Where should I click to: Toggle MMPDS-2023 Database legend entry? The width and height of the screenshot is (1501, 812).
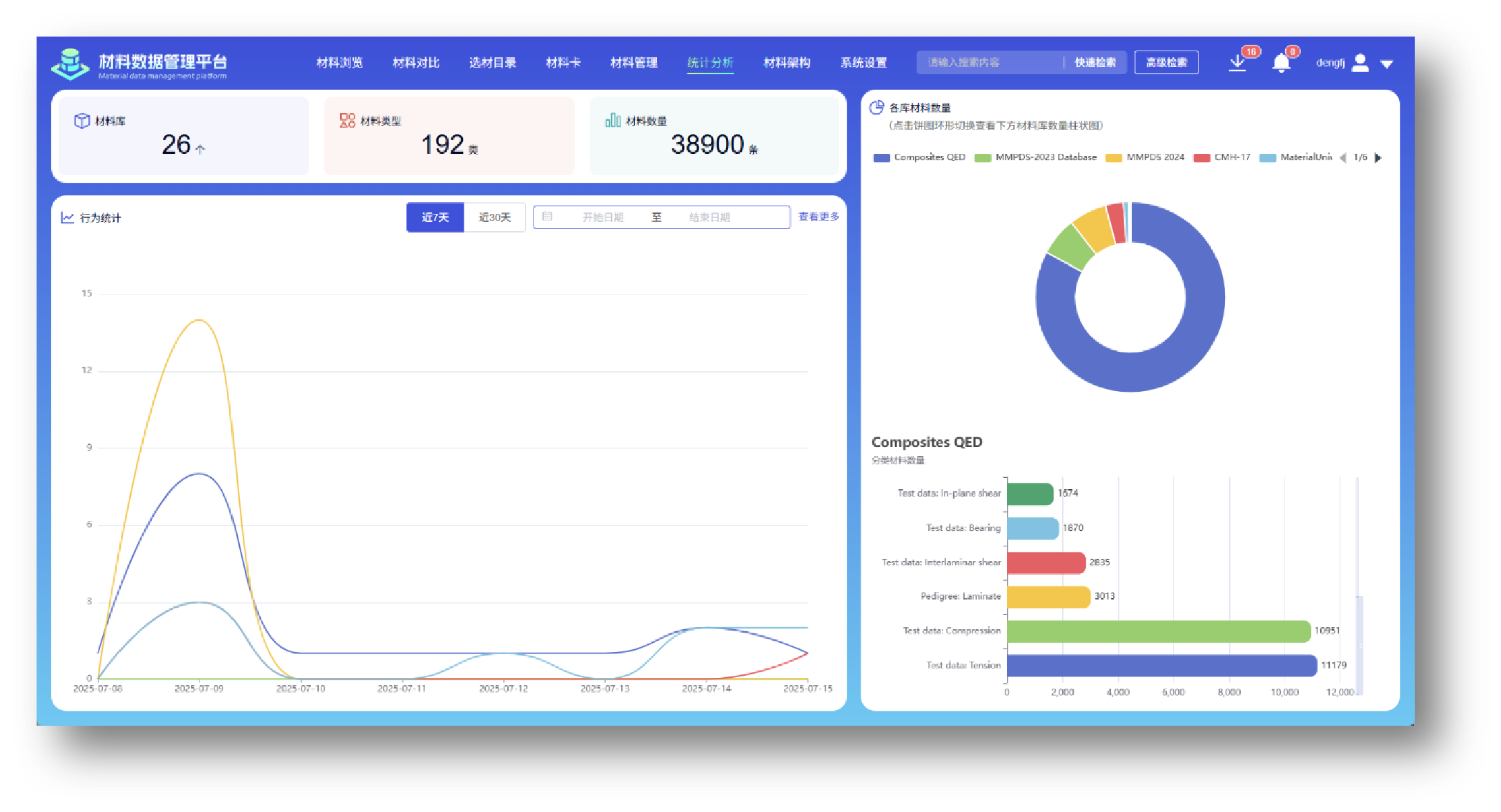(x=1035, y=157)
